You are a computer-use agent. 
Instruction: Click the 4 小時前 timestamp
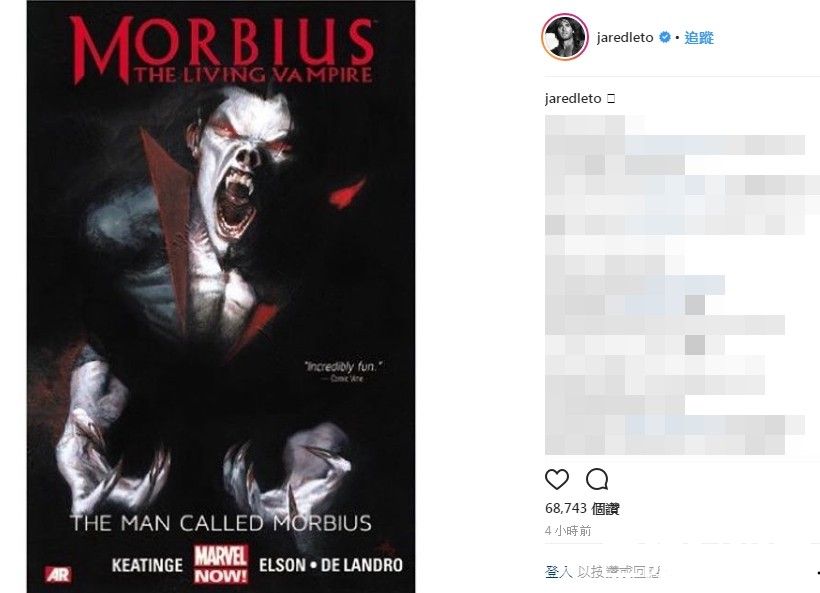coord(568,531)
